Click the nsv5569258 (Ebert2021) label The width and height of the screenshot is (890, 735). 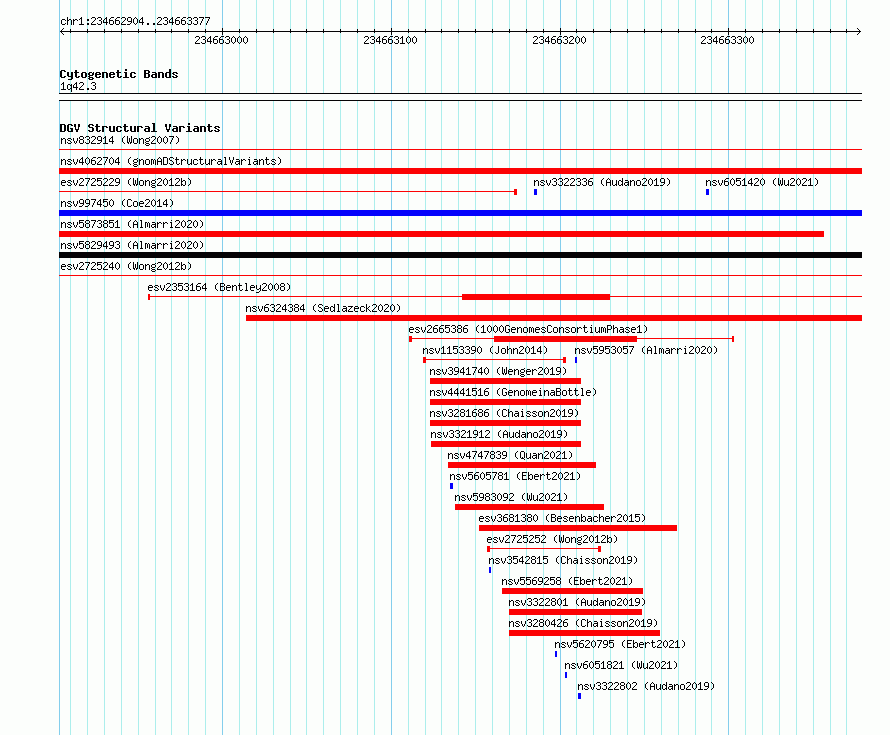pos(567,581)
